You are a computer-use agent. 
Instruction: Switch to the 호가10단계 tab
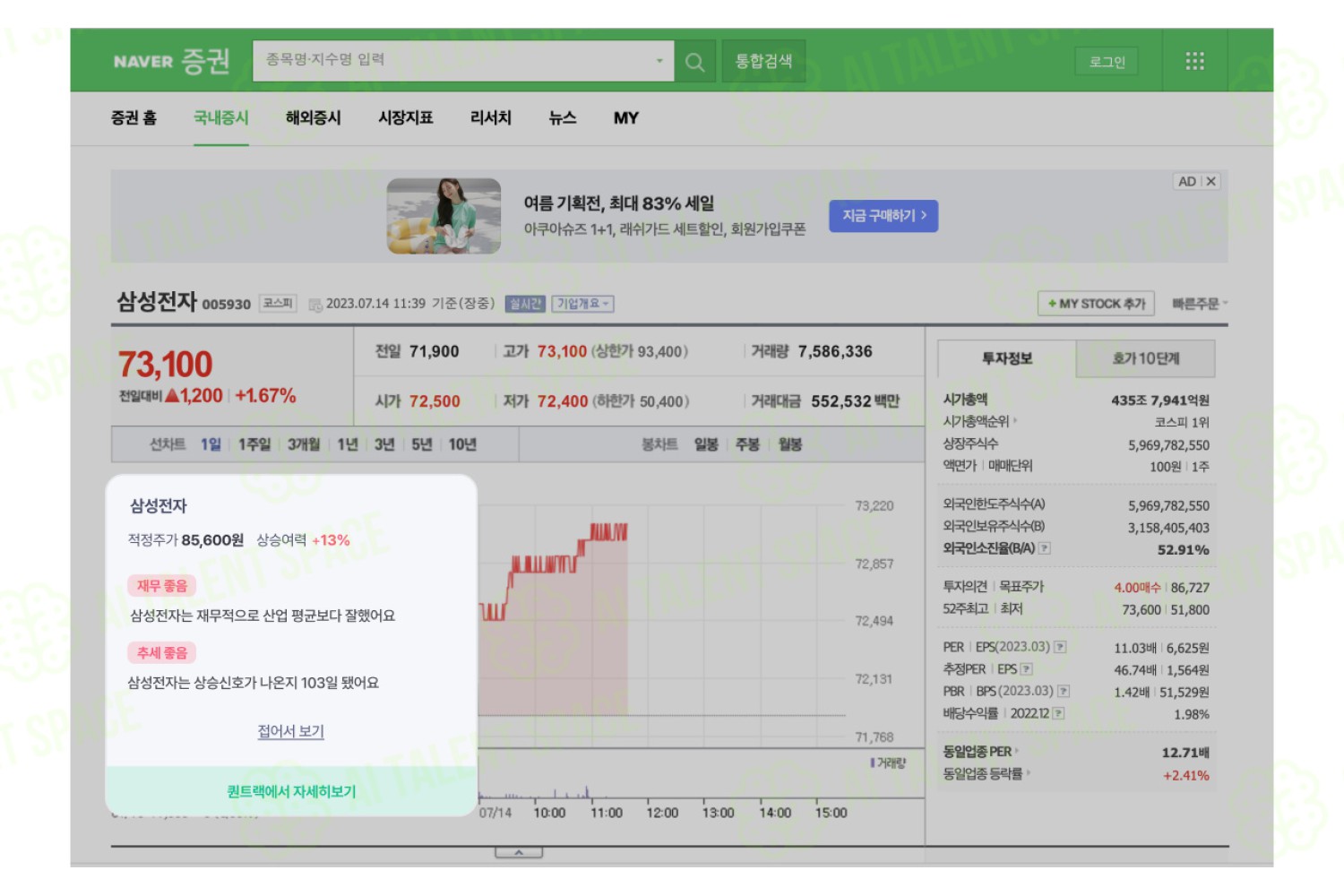pos(1146,358)
